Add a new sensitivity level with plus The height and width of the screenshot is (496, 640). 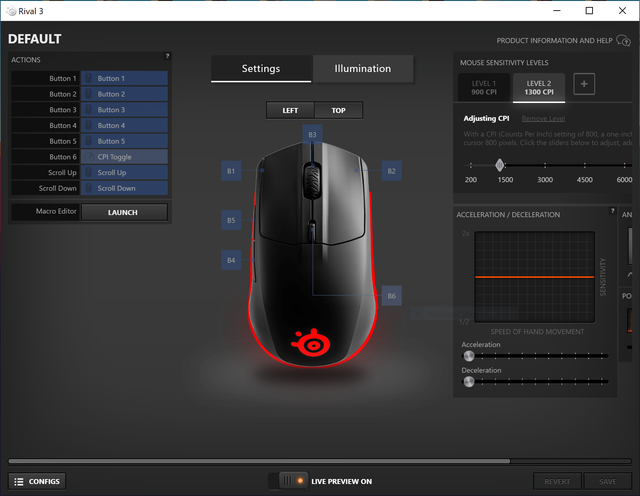coord(584,84)
